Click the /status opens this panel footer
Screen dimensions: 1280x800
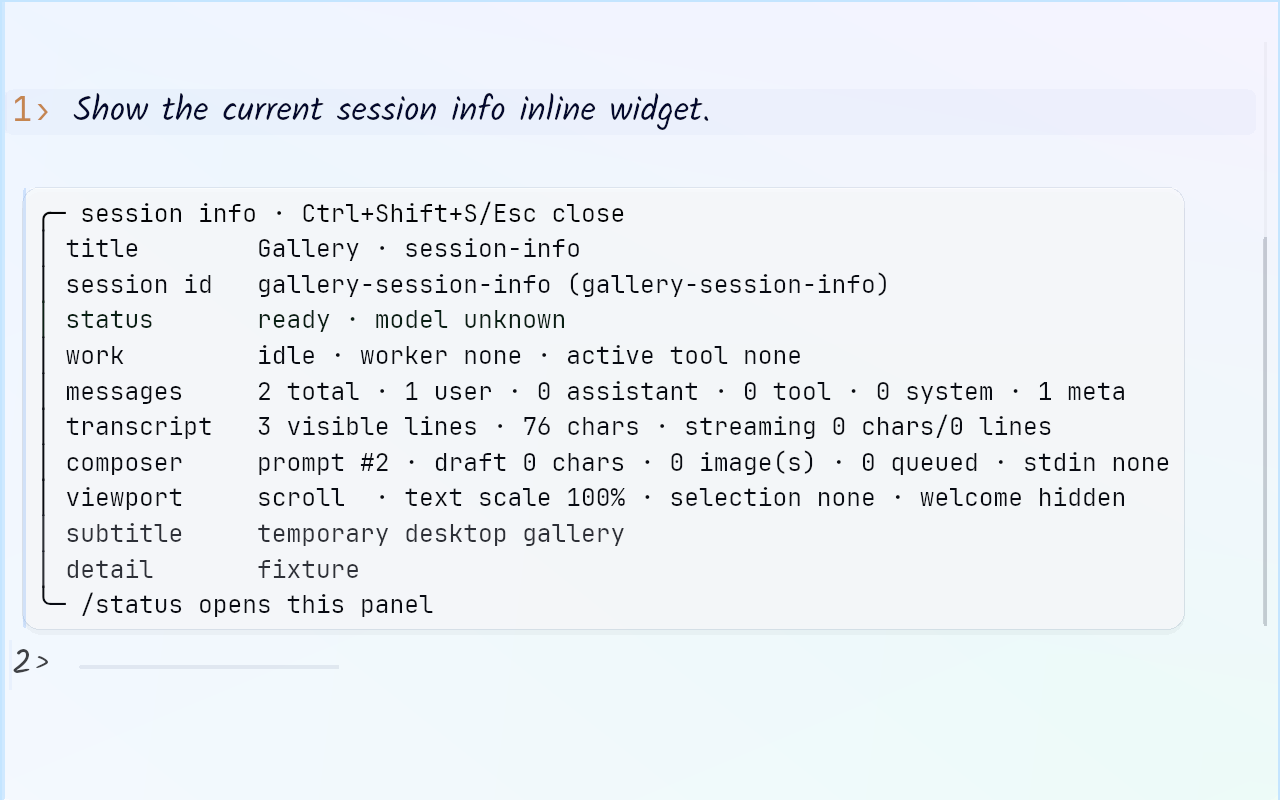[257, 605]
